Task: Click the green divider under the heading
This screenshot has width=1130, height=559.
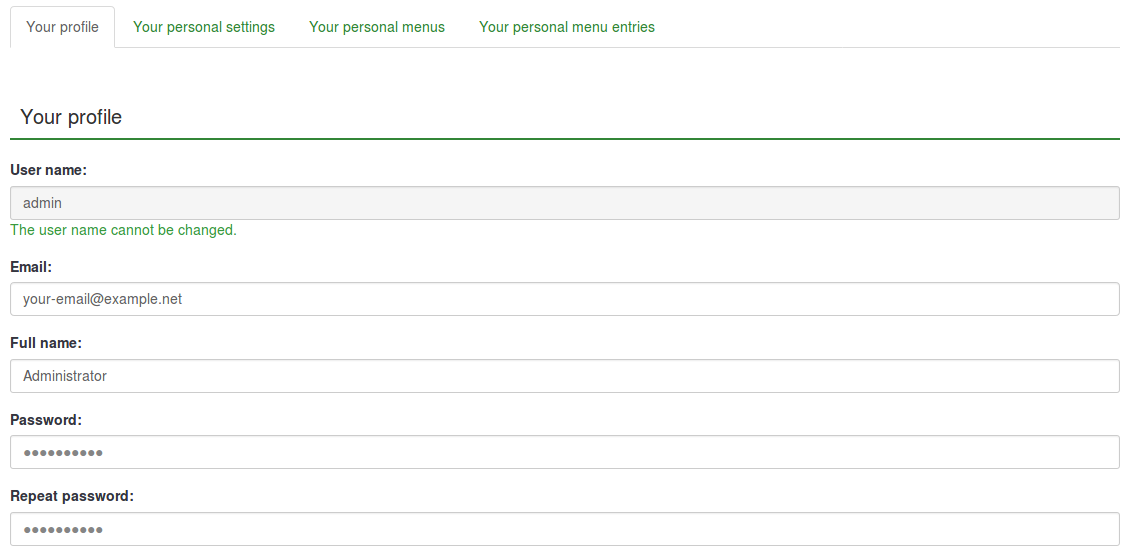Action: 564,139
